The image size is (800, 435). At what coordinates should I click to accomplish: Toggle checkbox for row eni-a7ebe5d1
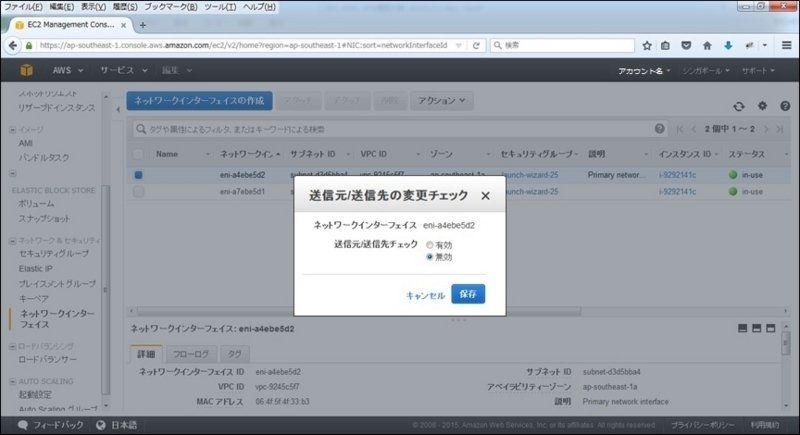pos(139,191)
